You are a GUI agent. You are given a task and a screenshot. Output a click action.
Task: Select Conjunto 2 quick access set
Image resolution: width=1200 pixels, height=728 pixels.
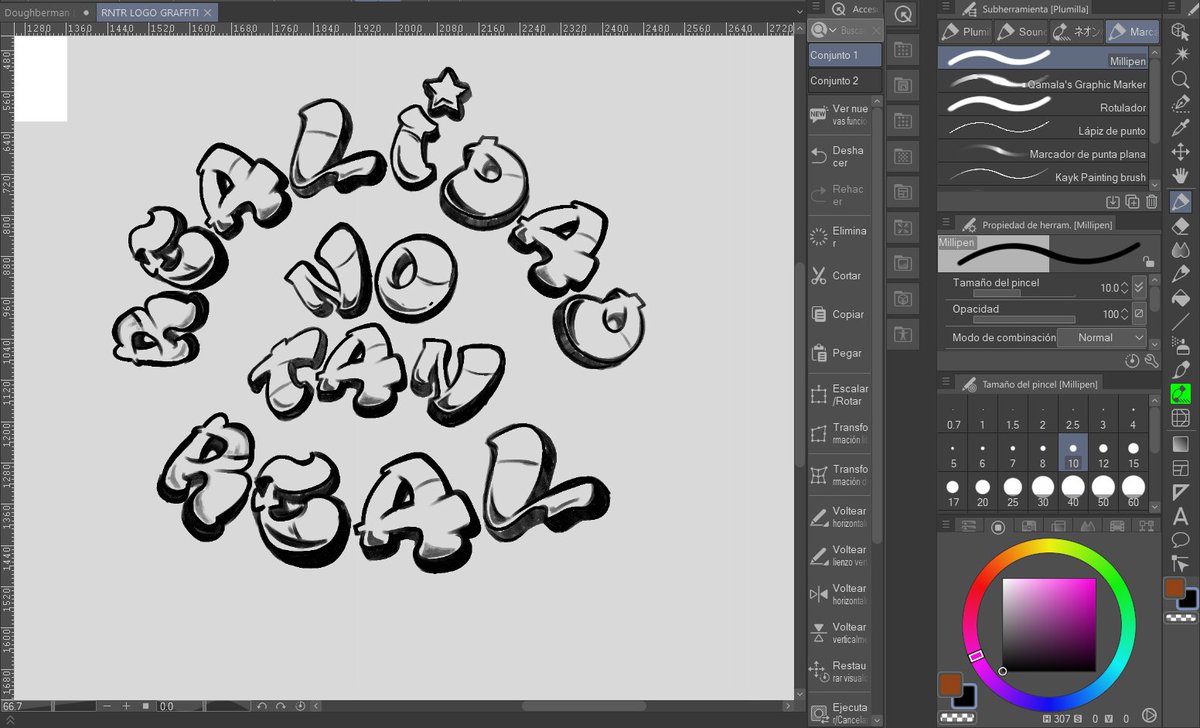point(845,81)
